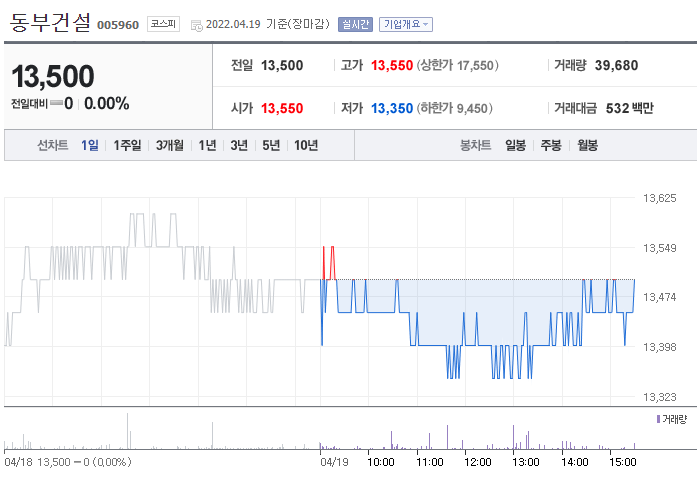
Task: Click the 11:00 time axis label
Action: pyautogui.click(x=429, y=462)
